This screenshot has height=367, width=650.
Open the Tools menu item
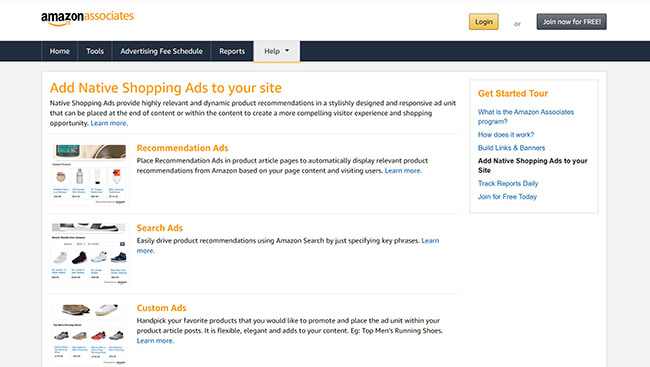pos(95,51)
